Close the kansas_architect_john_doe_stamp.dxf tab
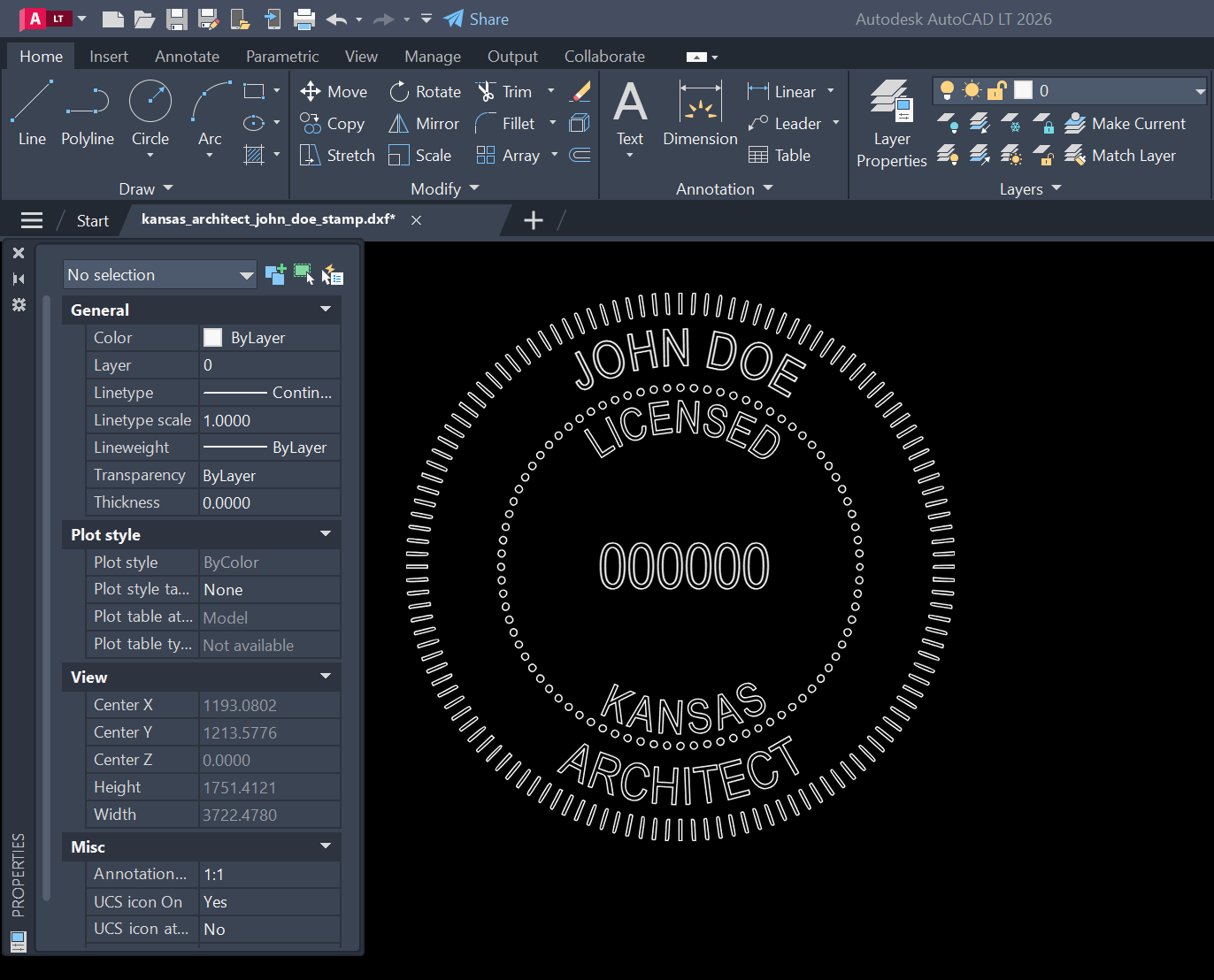Viewport: 1214px width, 980px height. click(416, 220)
